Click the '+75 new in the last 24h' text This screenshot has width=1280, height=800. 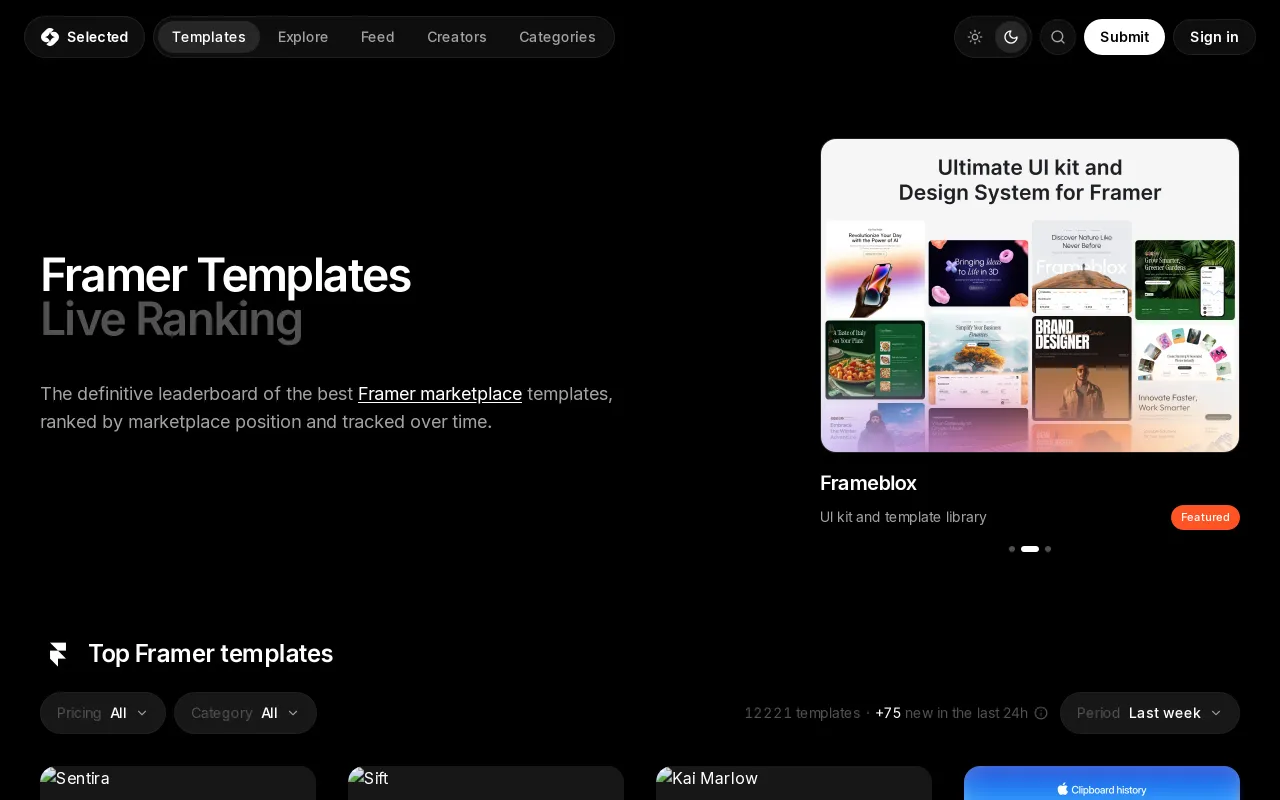tap(951, 713)
